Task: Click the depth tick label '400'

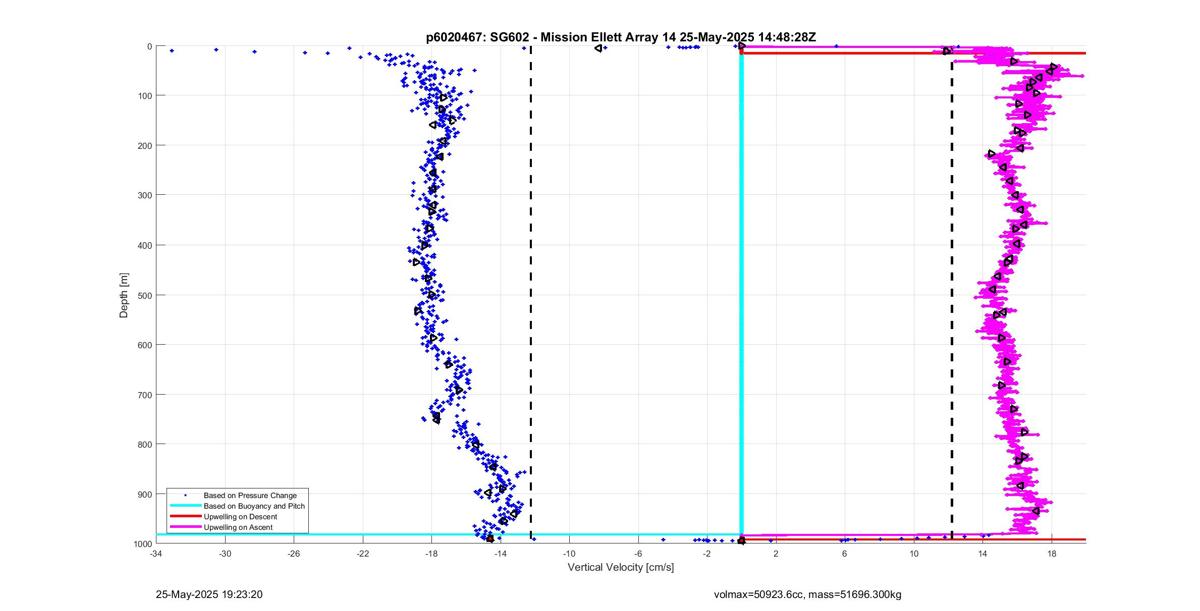Action: [x=144, y=245]
